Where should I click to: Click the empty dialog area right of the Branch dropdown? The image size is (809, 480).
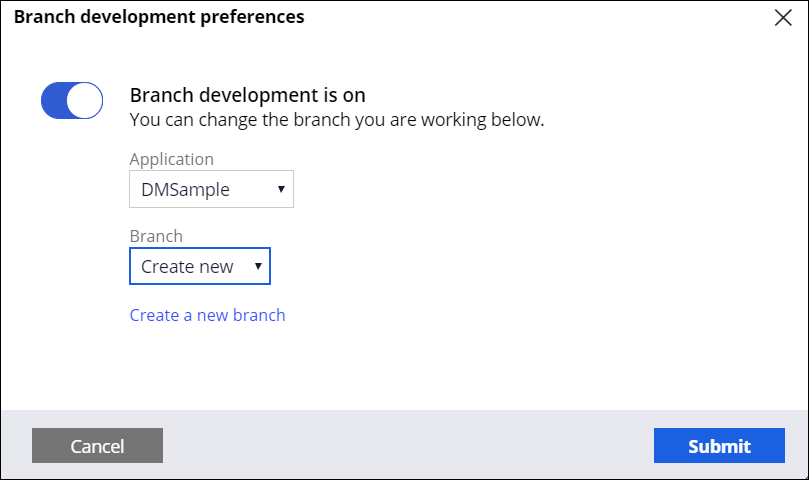(500, 267)
